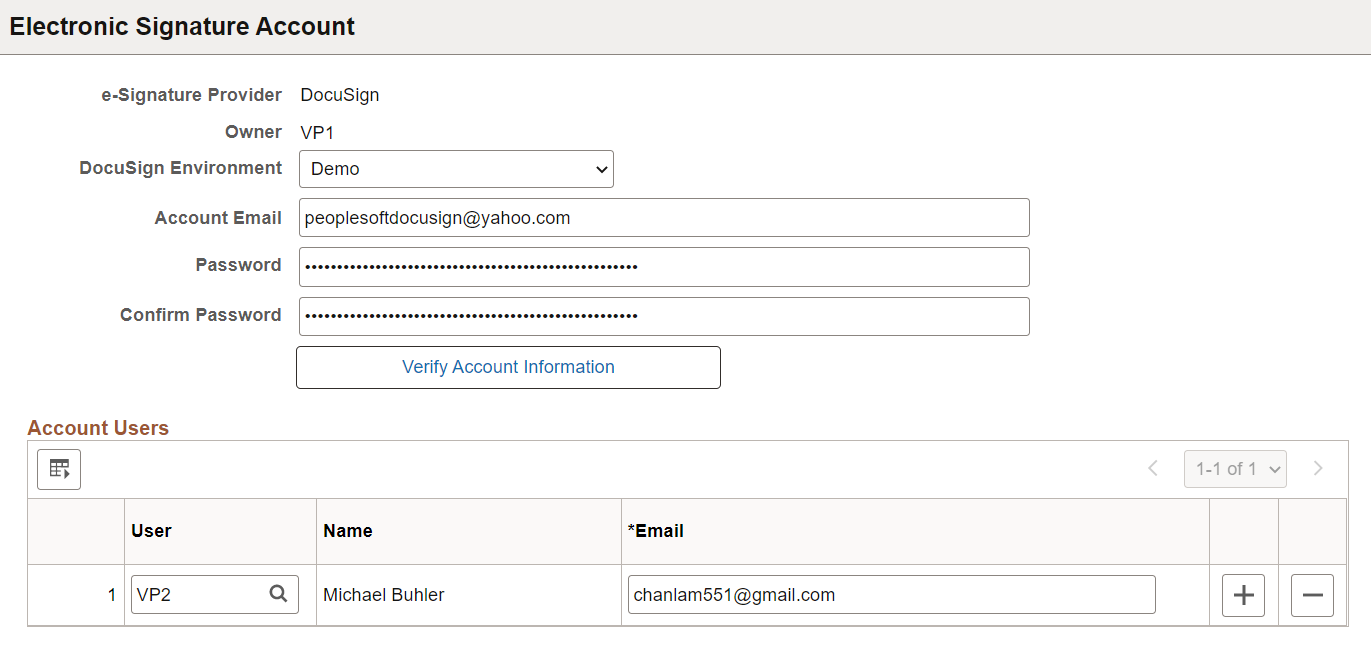The width and height of the screenshot is (1371, 650).
Task: Click the previous page chevron in the grid
Action: click(x=1153, y=468)
